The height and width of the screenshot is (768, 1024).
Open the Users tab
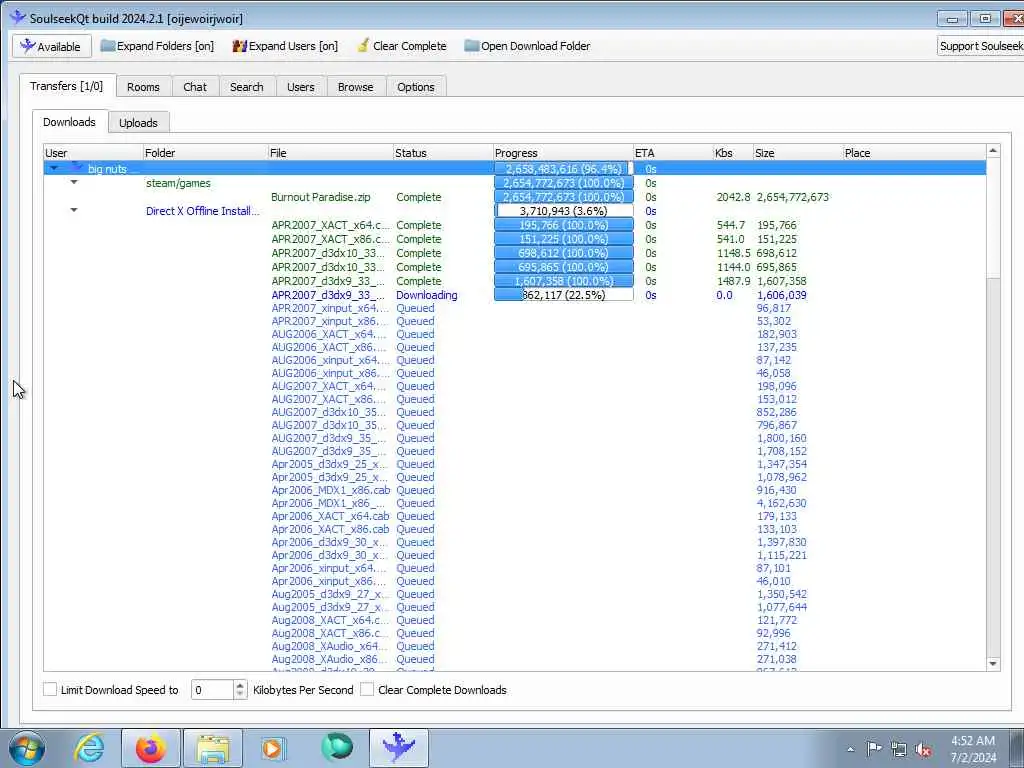pyautogui.click(x=300, y=87)
